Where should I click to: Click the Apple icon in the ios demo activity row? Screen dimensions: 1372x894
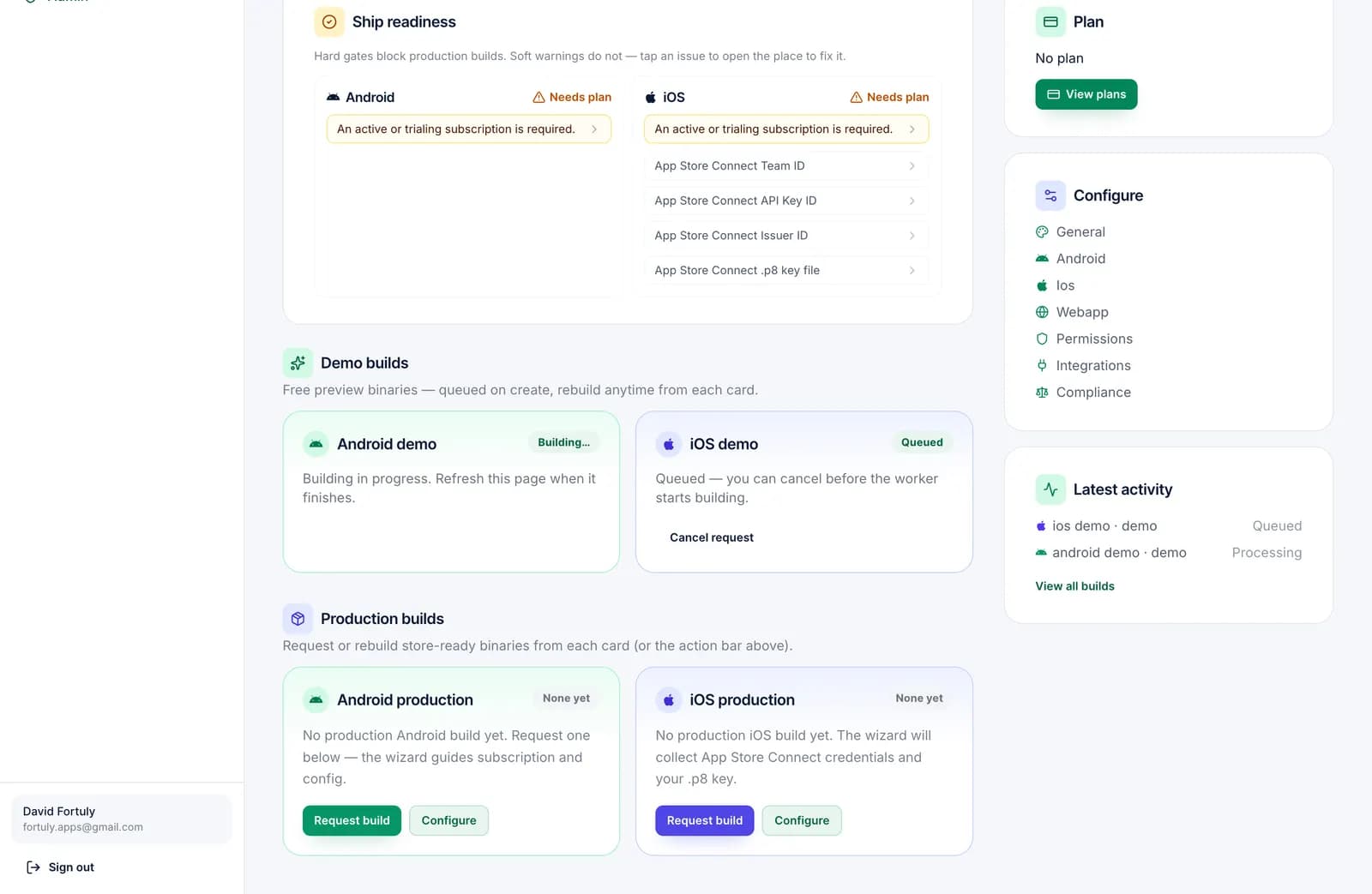pyautogui.click(x=1041, y=526)
